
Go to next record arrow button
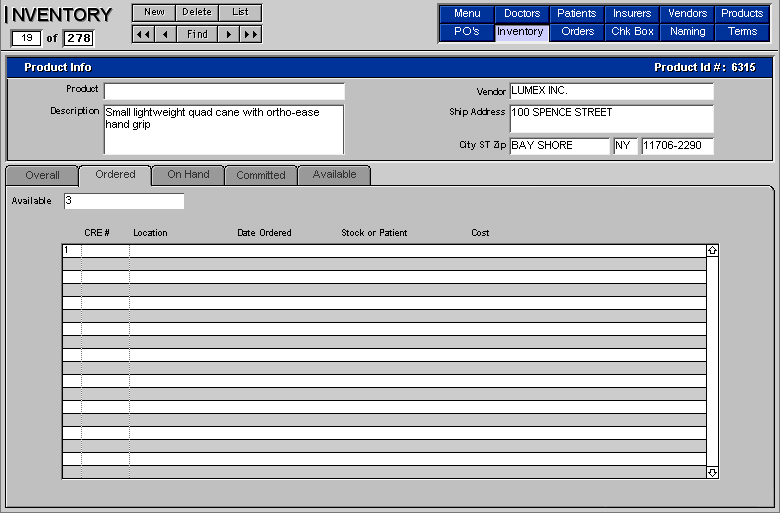[229, 34]
